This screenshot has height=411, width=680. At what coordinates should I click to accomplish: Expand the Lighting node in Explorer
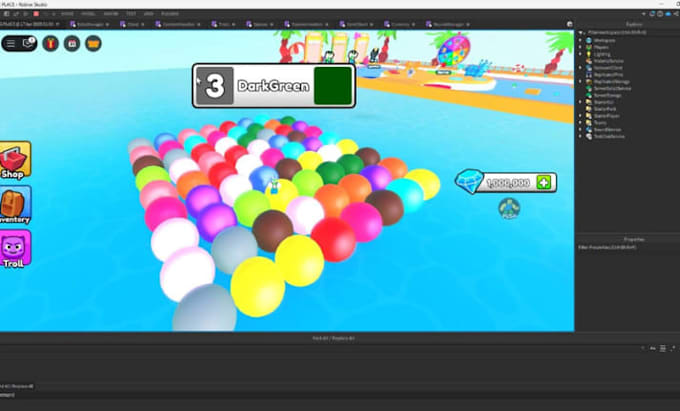[x=580, y=54]
